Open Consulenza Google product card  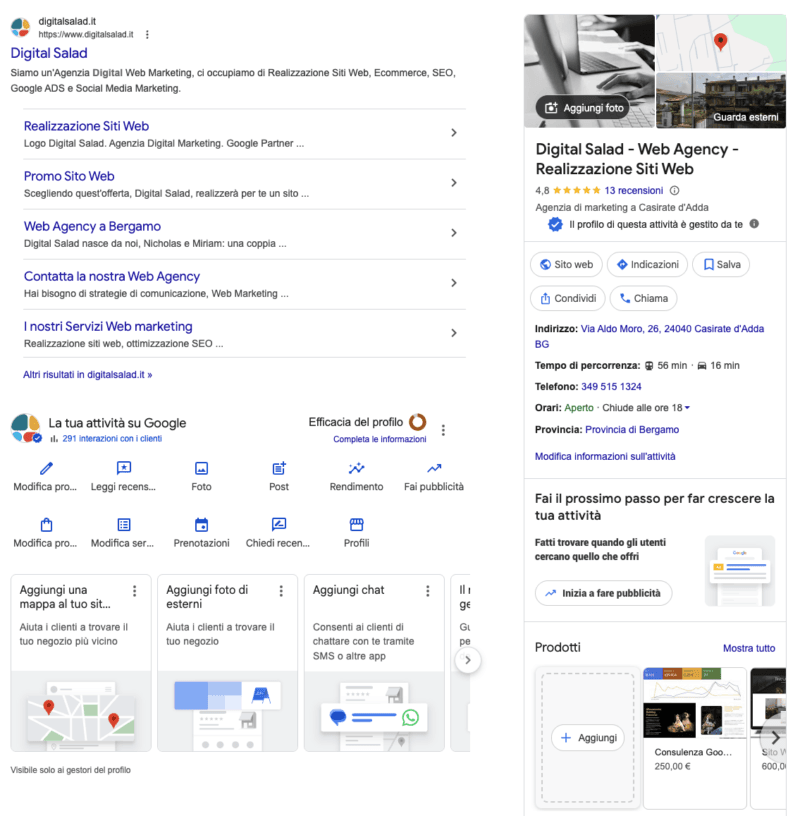click(x=694, y=737)
